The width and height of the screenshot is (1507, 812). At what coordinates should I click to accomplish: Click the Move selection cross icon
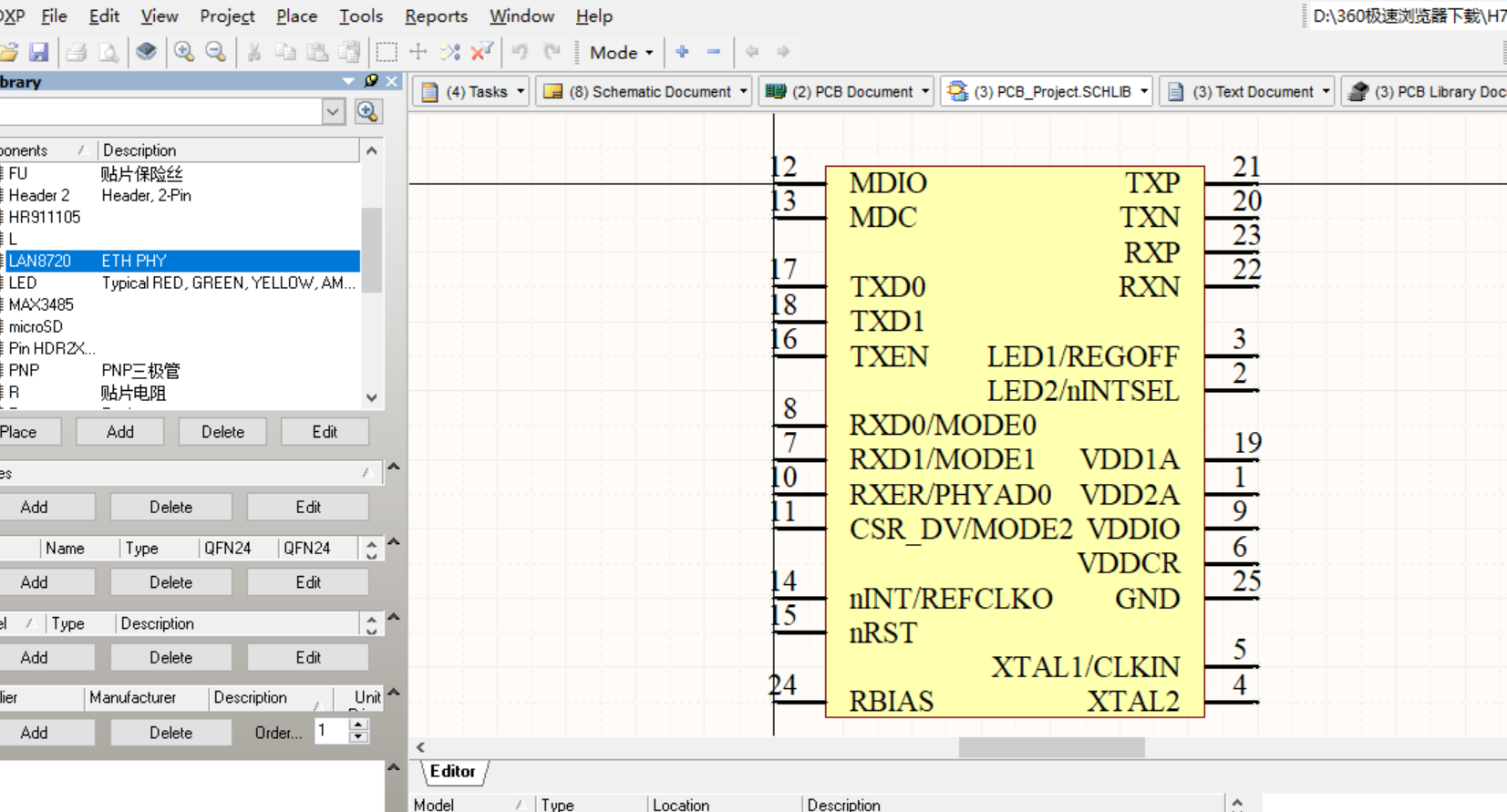point(418,52)
